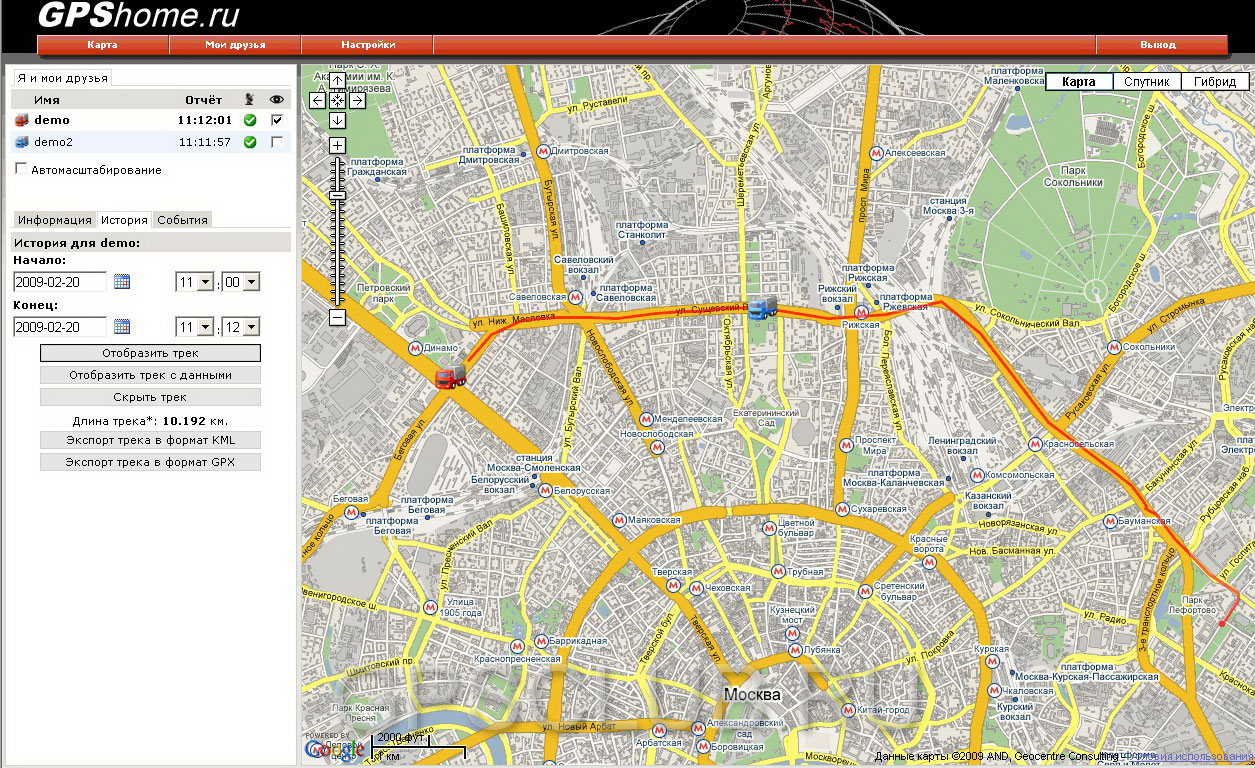Open Мои друзья in top menu
The image size is (1255, 768).
pyautogui.click(x=235, y=45)
